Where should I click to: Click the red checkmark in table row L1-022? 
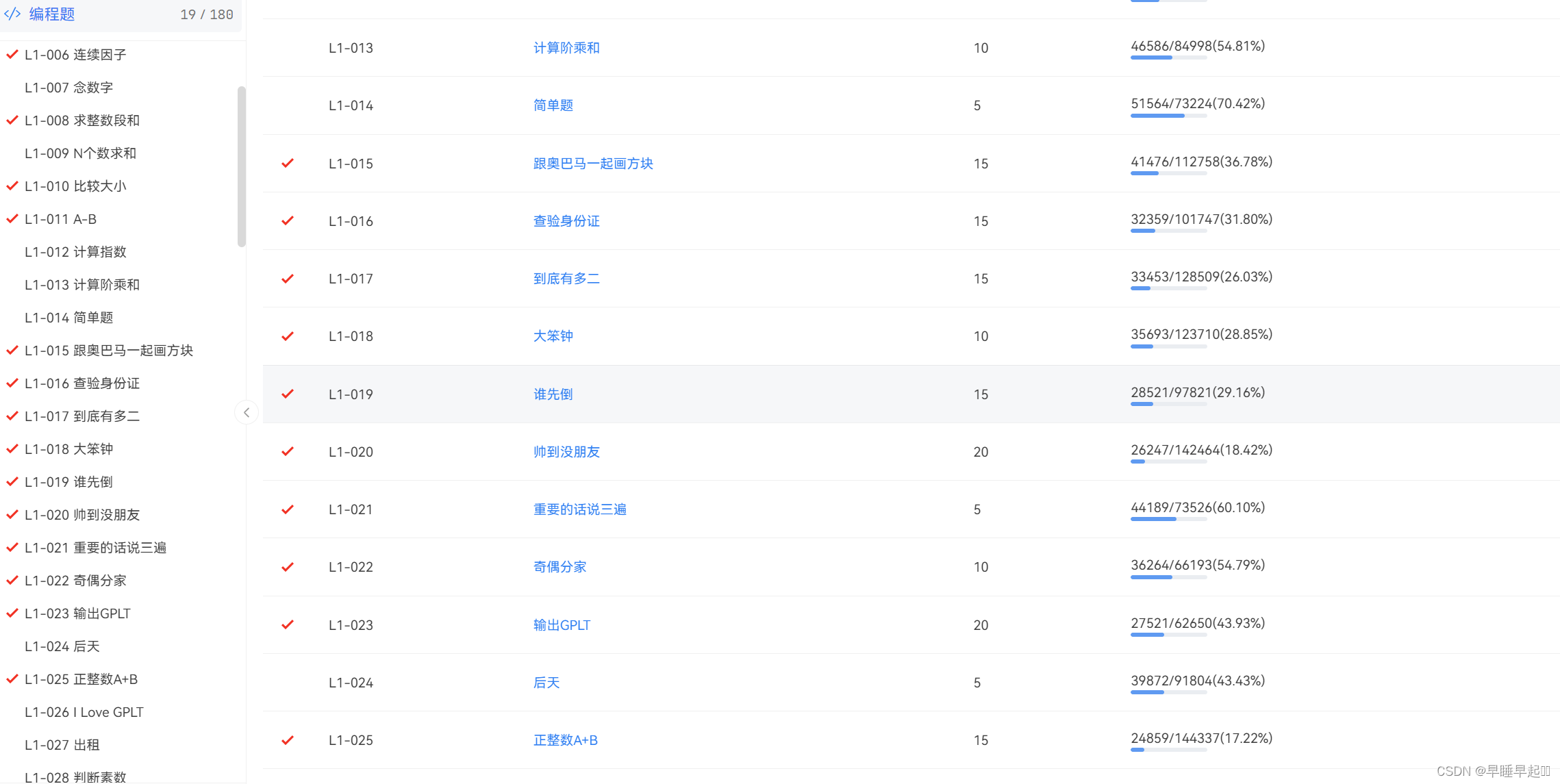pyautogui.click(x=288, y=567)
